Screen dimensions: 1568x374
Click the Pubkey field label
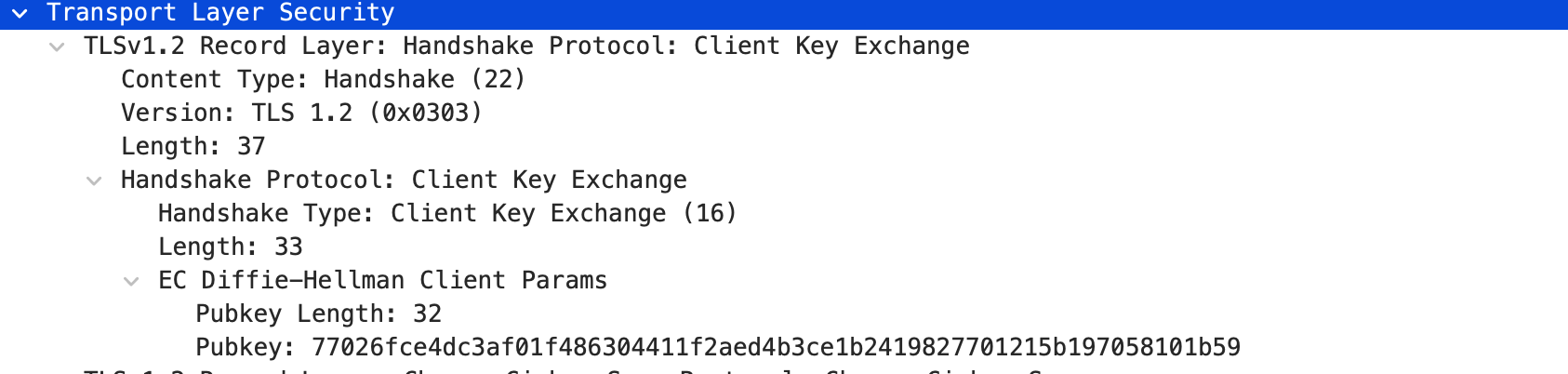244,348
